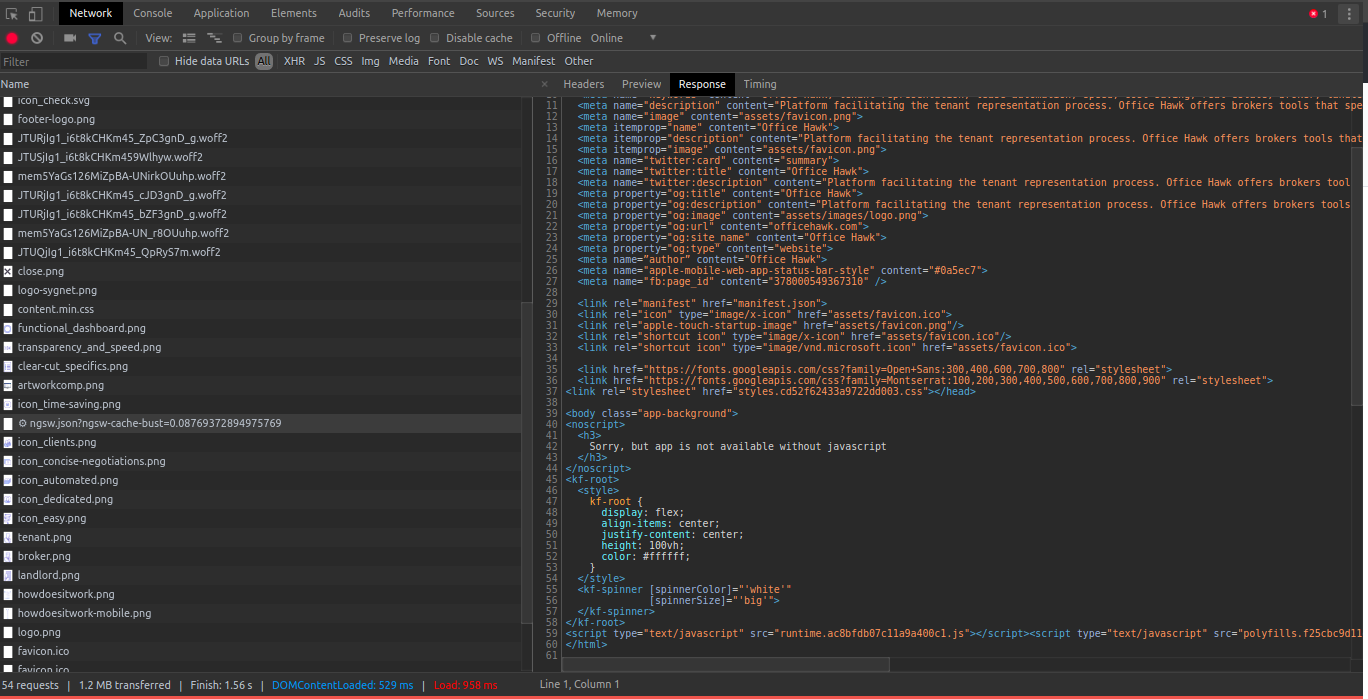Viewport: 1368px width, 699px height.
Task: Click thumbnail icon of functional_dashboard.png
Action: point(8,328)
